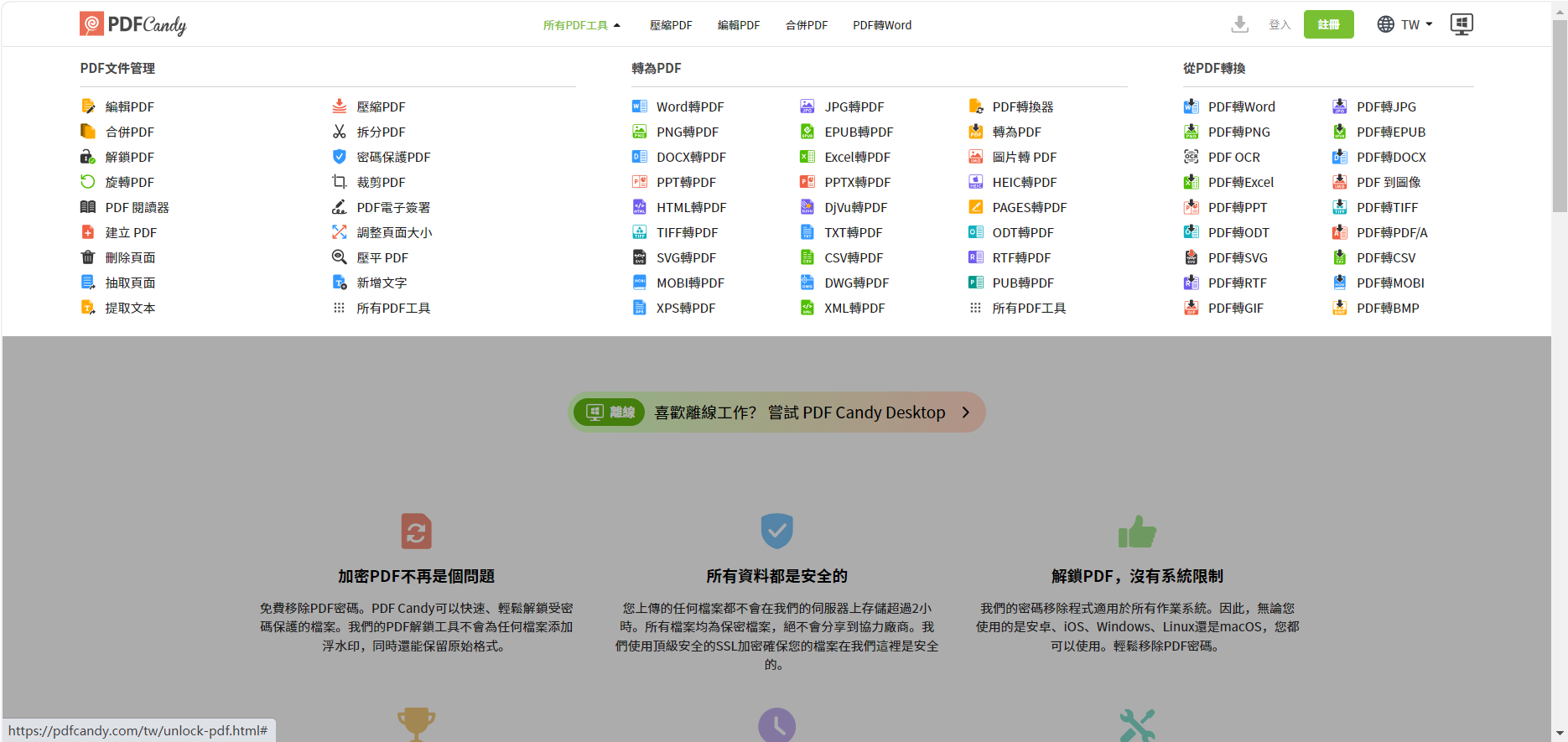Viewport: 1568px width, 742px height.
Task: Click the PDF OCR icon
Action: pyautogui.click(x=1191, y=157)
